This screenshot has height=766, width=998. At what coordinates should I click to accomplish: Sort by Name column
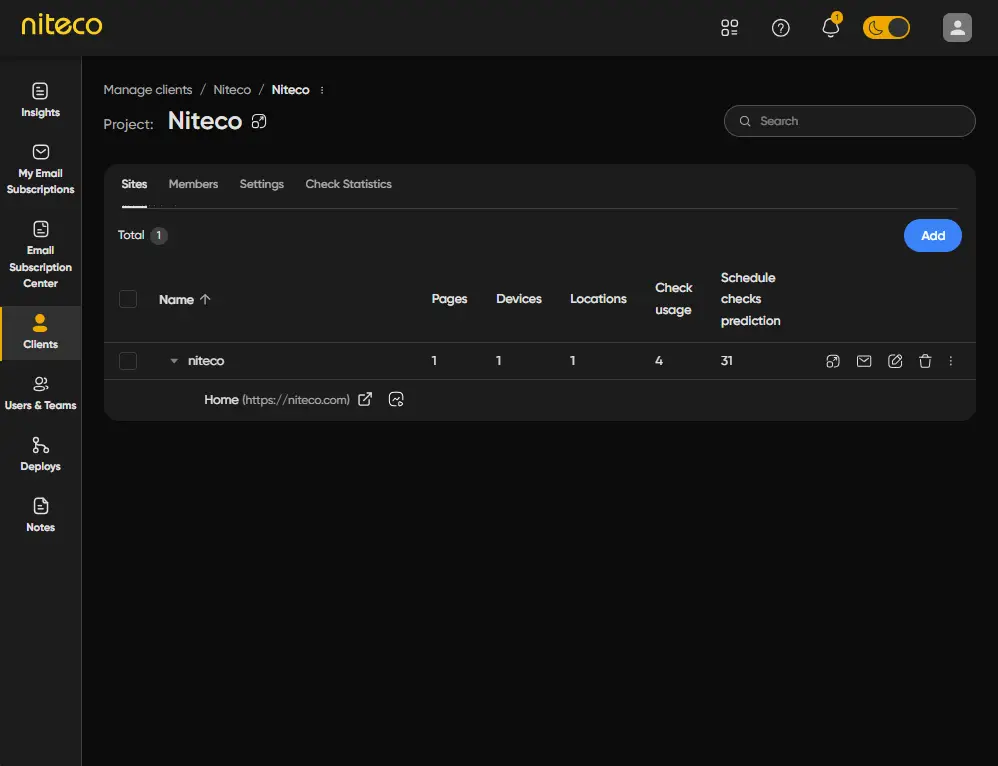pyautogui.click(x=185, y=299)
